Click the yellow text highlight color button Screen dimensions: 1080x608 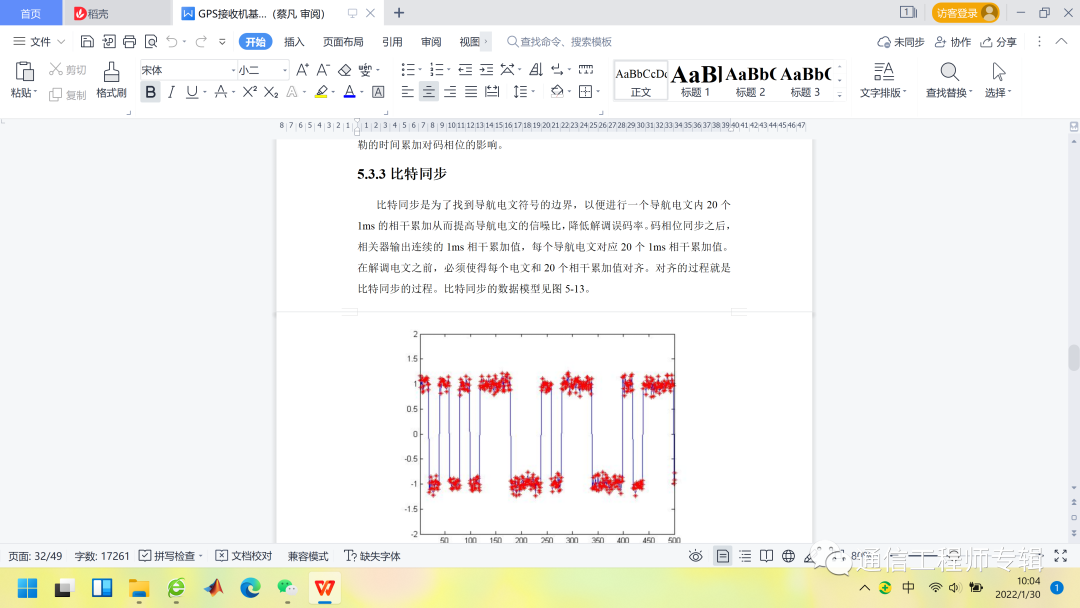(x=321, y=92)
